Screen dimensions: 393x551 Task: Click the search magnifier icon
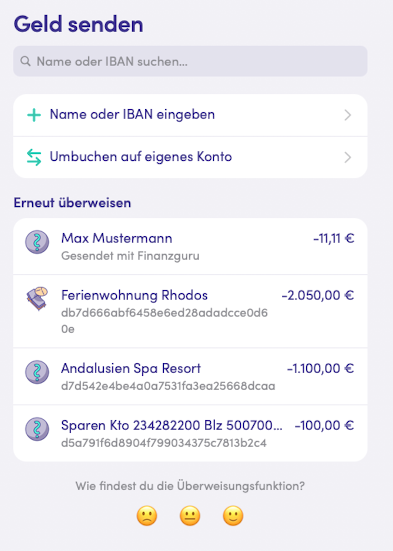pyautogui.click(x=25, y=61)
